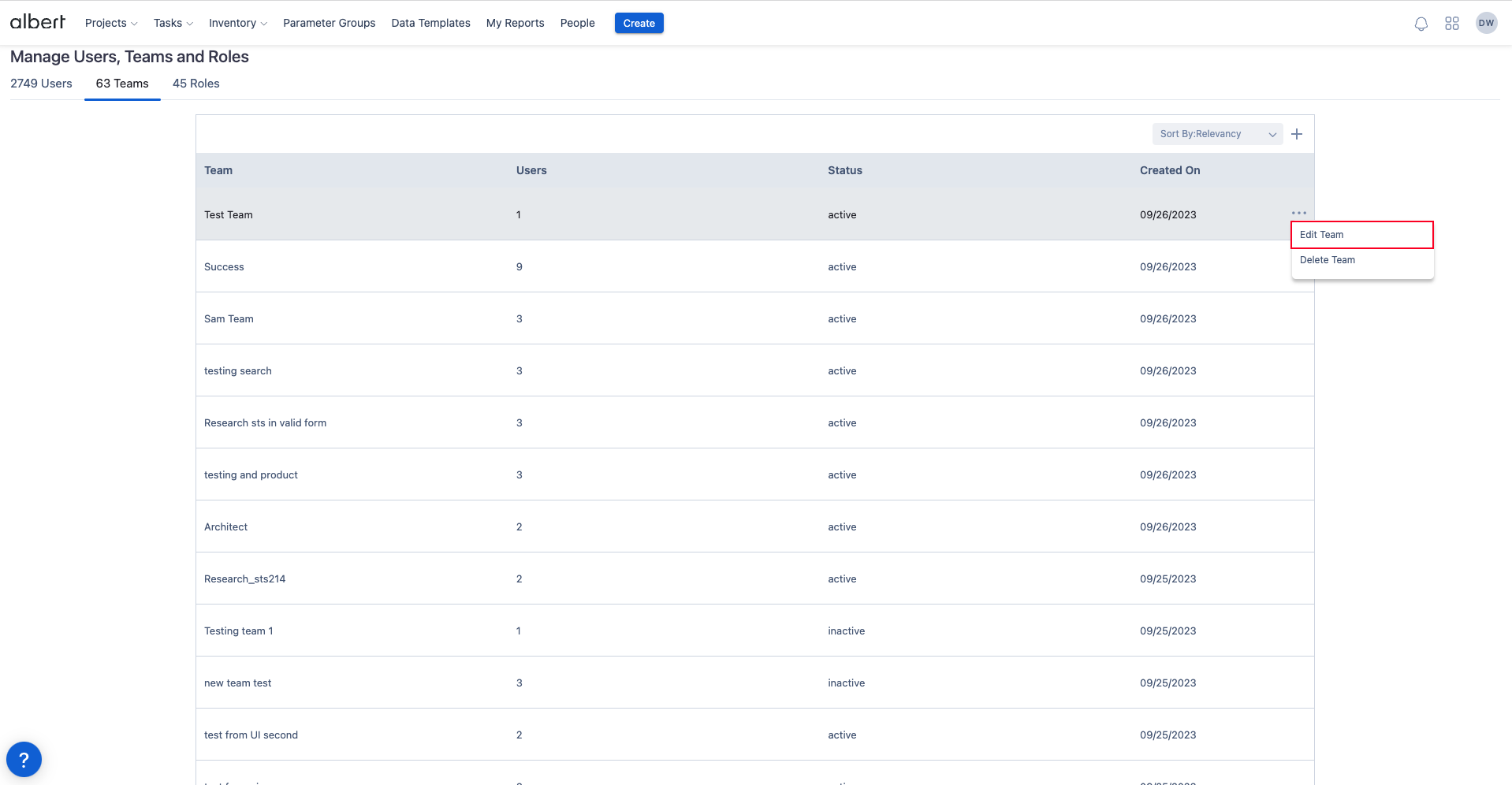This screenshot has height=785, width=1512.
Task: Open the notifications bell
Action: [x=1421, y=24]
